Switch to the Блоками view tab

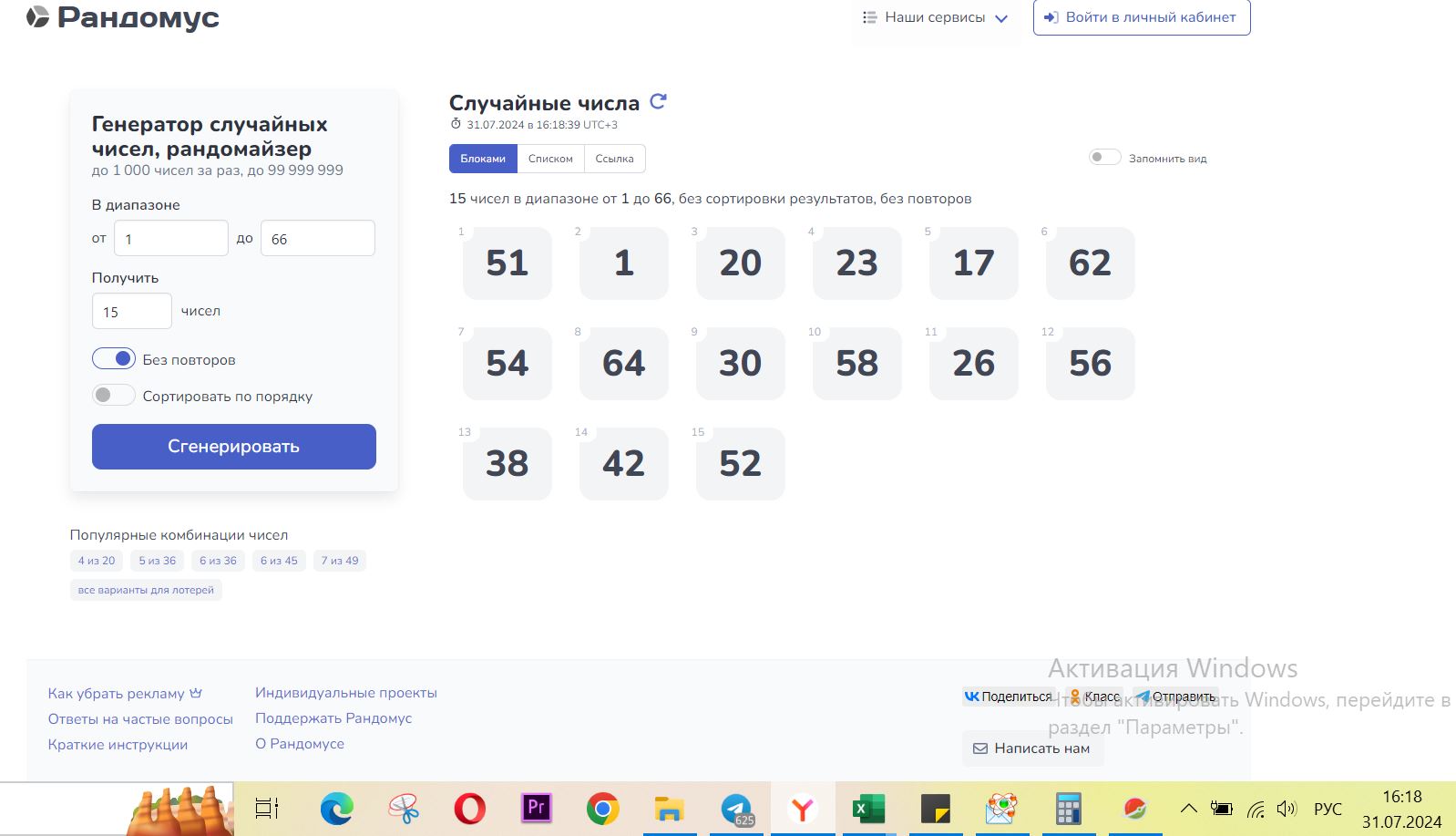tap(483, 159)
